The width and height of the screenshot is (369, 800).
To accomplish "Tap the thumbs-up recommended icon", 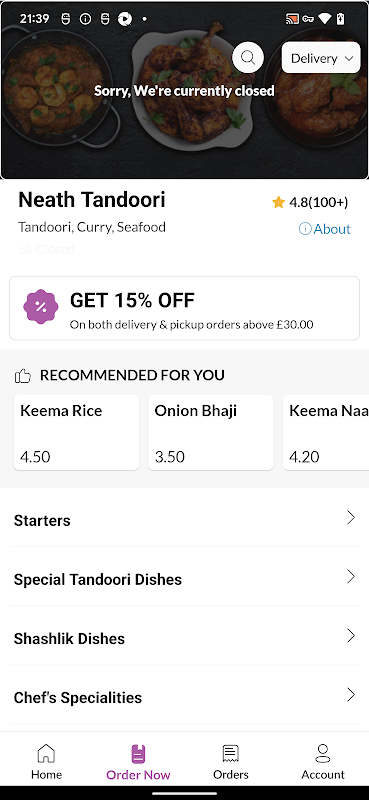I will point(22,377).
